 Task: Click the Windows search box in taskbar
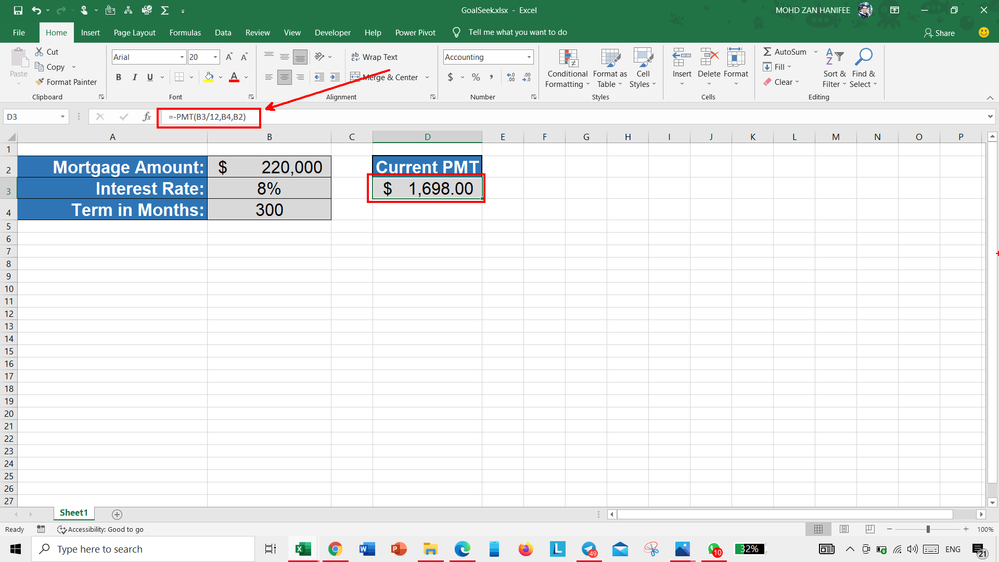tap(143, 549)
